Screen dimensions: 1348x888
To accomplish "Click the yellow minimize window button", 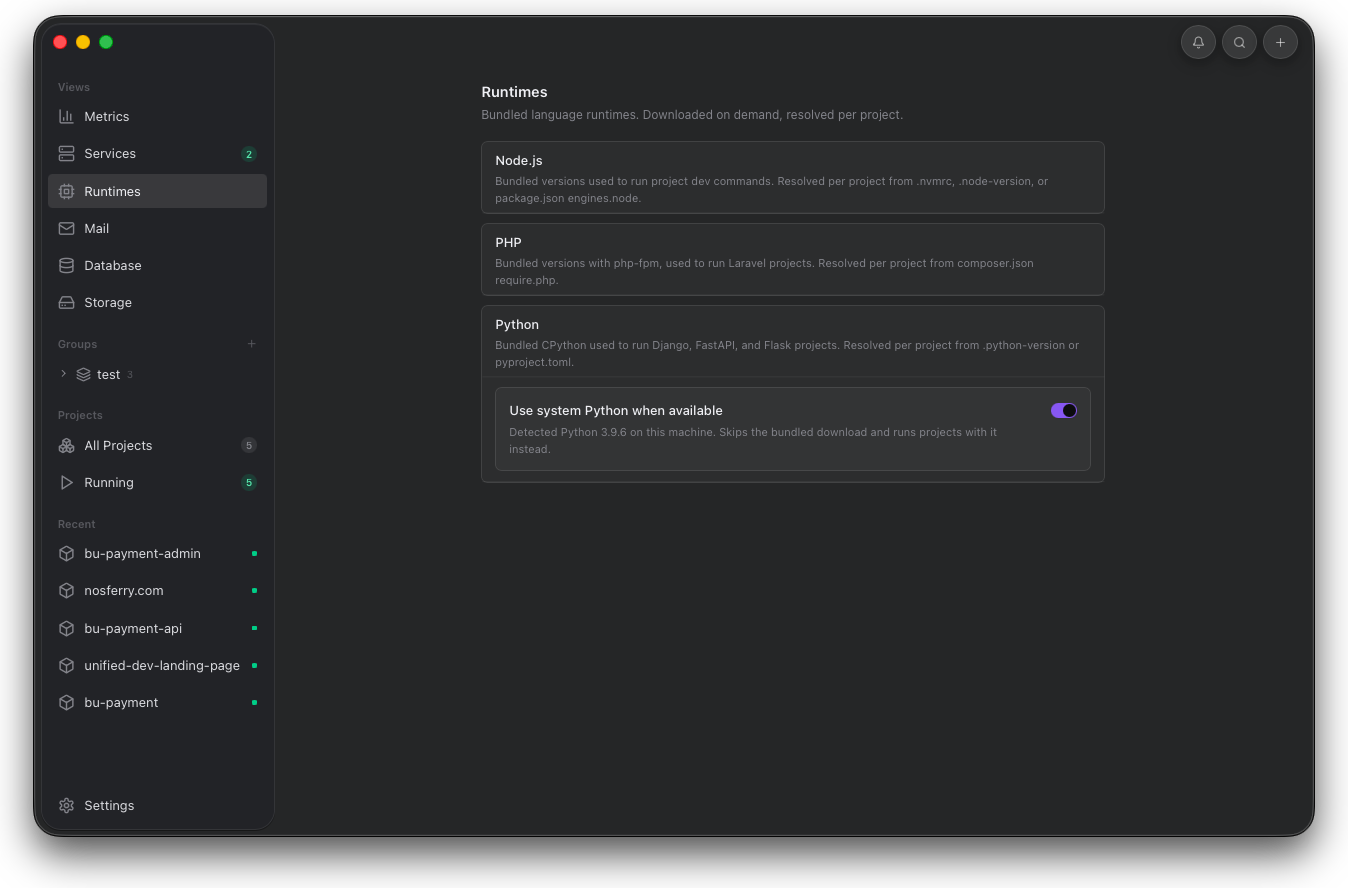I will coord(83,42).
